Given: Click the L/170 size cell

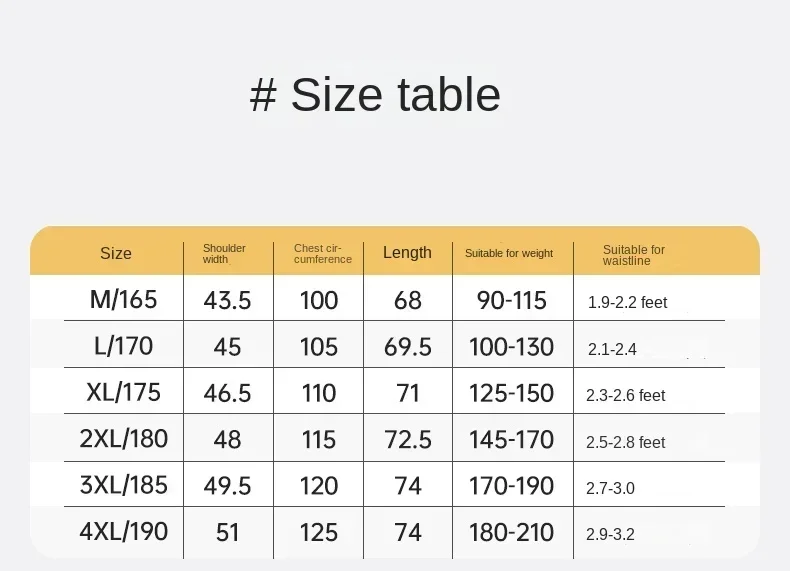Looking at the screenshot, I should click(x=124, y=346).
